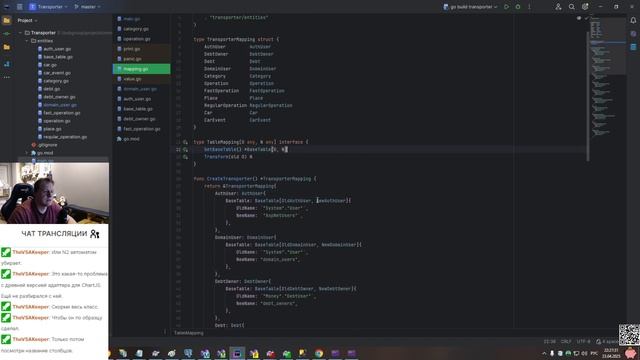Open the Database tool window

click(633, 47)
